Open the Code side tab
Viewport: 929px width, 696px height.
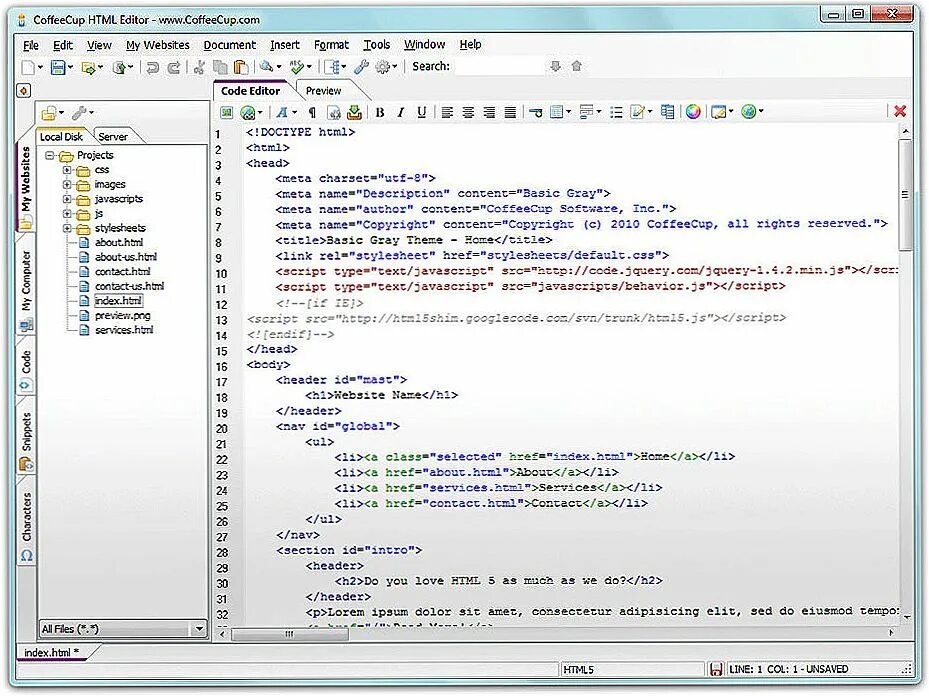pos(26,368)
